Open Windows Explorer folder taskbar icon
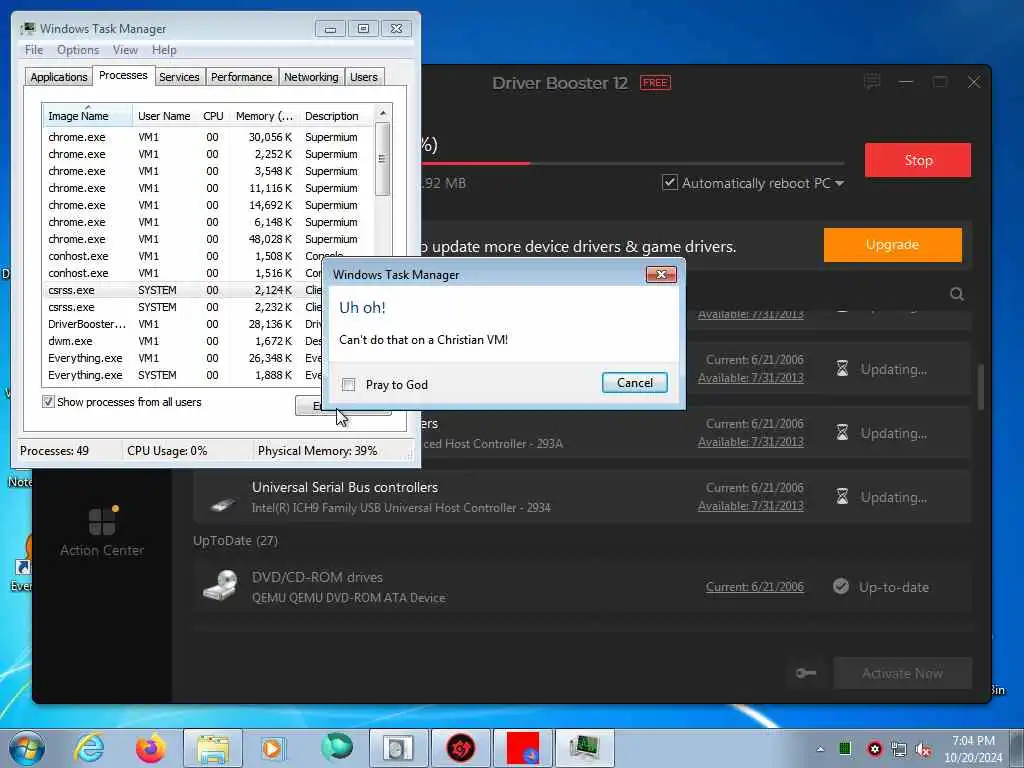Screen dimensions: 1024x768 click(213, 748)
